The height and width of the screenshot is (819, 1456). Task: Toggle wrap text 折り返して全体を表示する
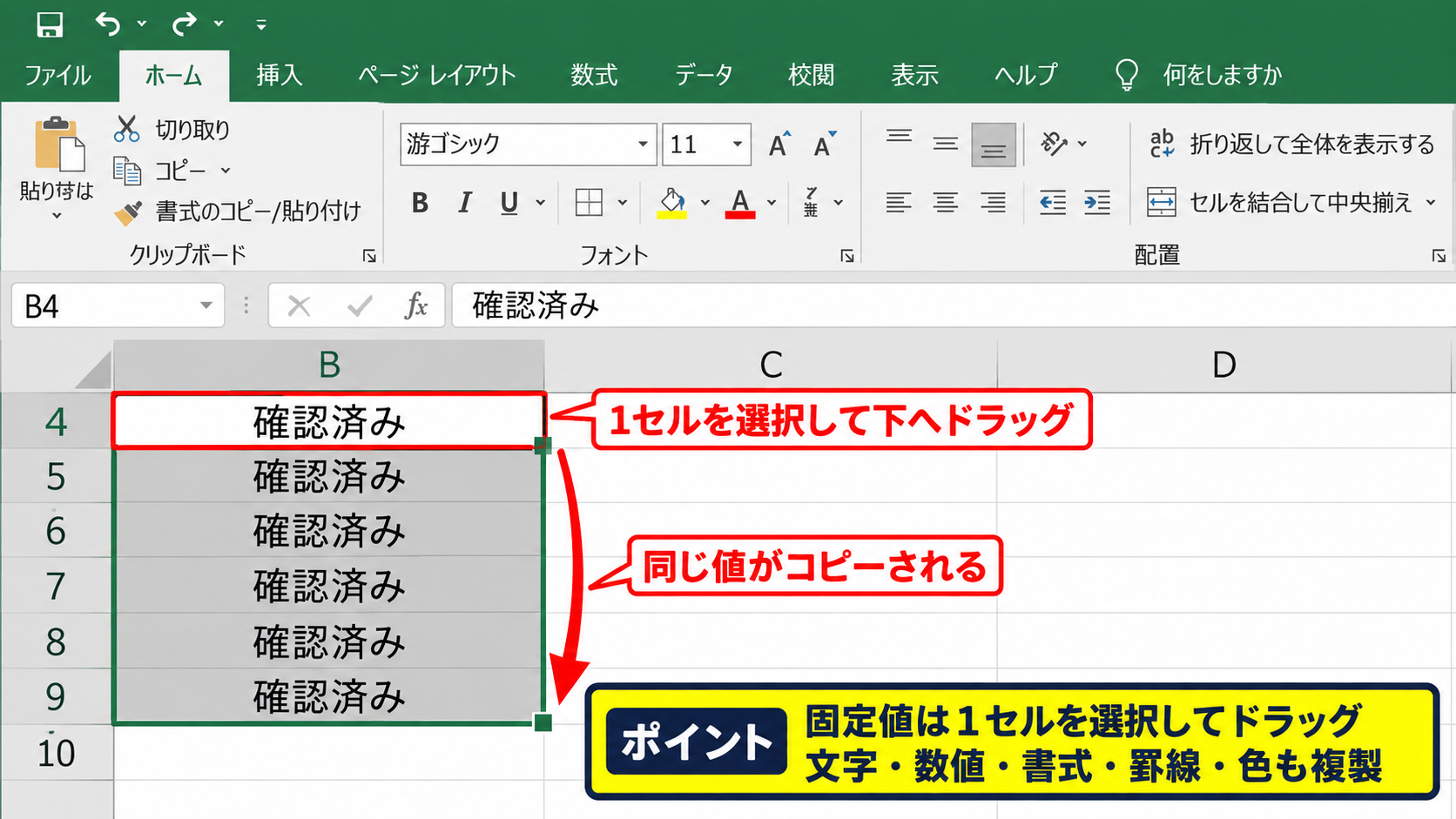coord(1292,144)
